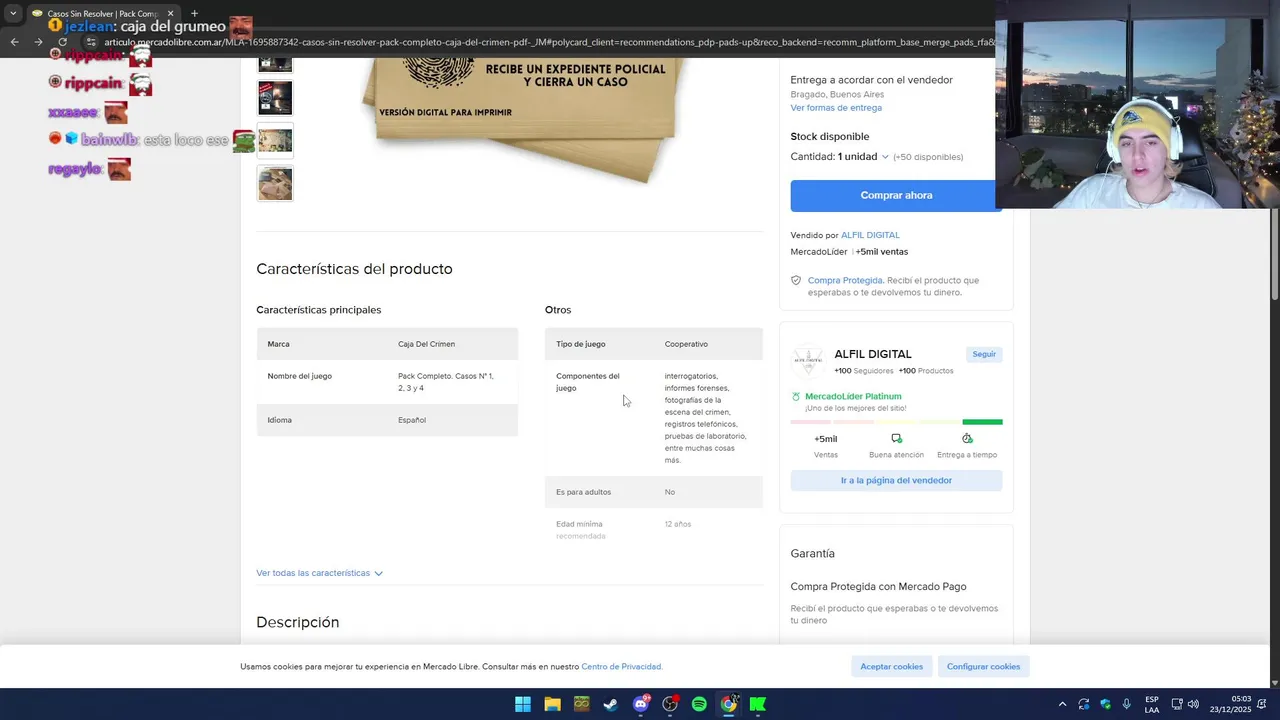Open Windows Security tray icon
1280x720 pixels.
(1105, 704)
